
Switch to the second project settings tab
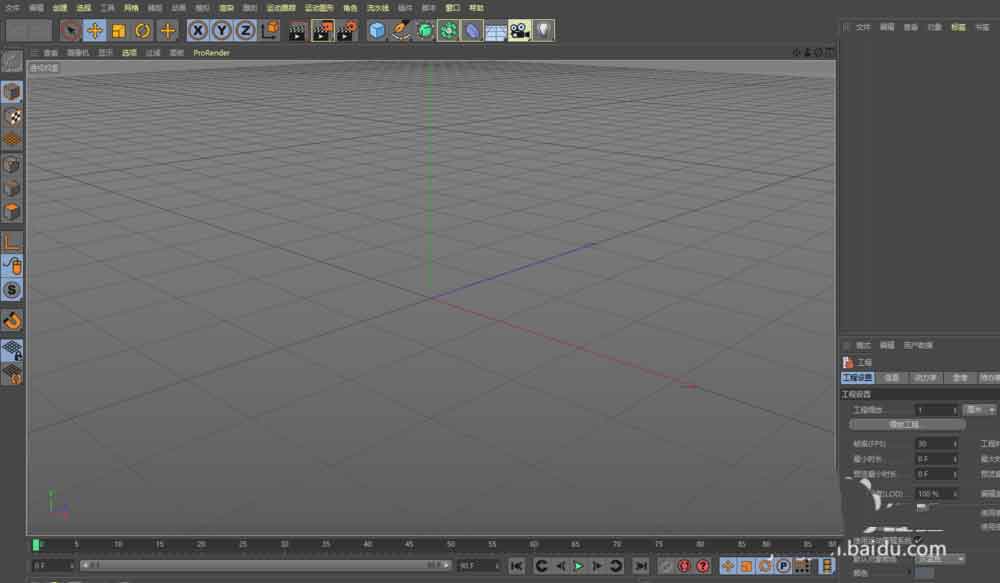(x=892, y=378)
